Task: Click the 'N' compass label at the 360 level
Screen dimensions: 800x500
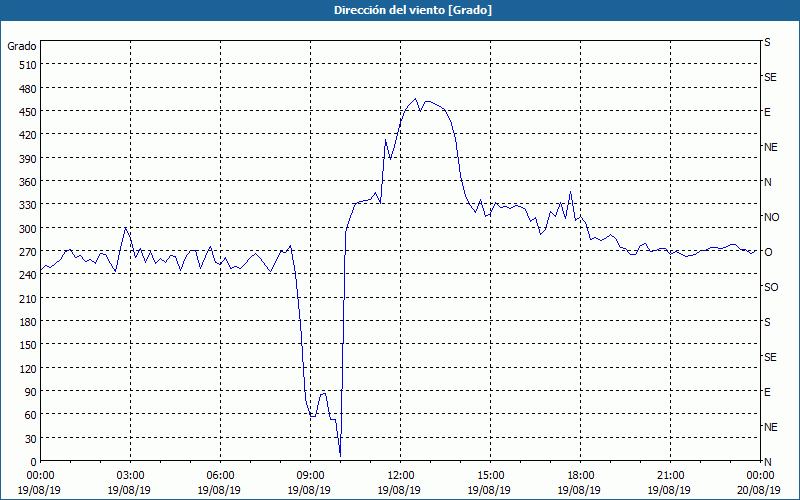Action: [767, 182]
